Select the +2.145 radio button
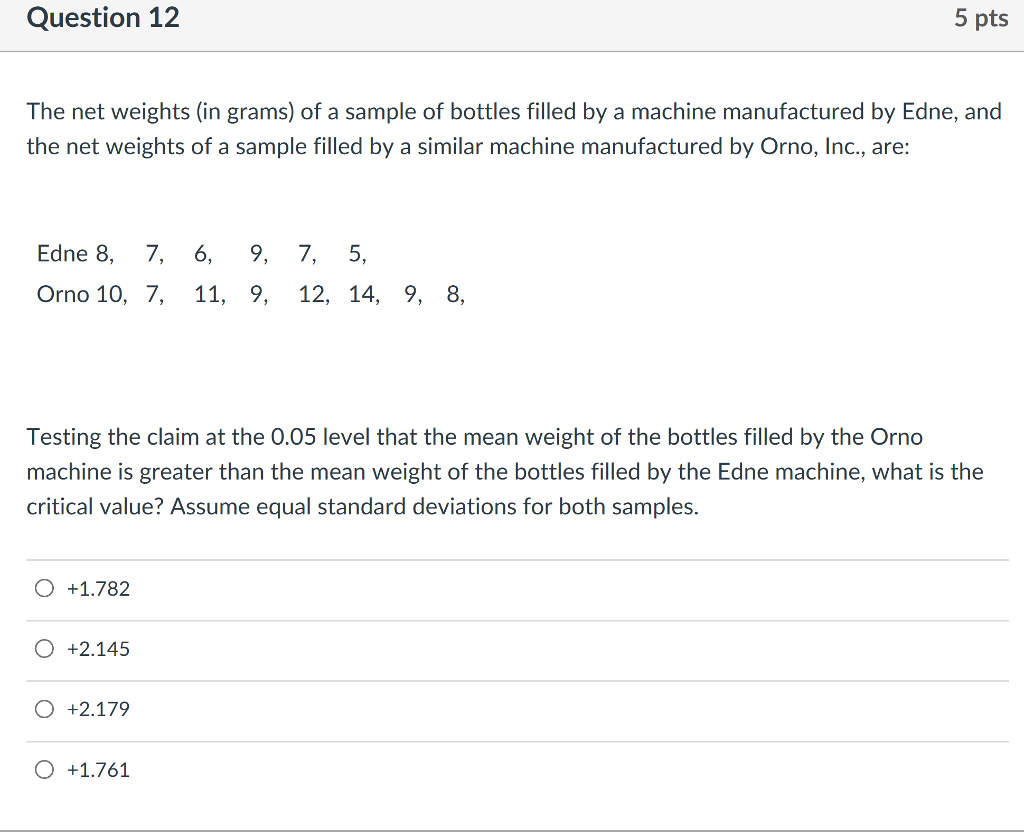1024x836 pixels. 44,648
